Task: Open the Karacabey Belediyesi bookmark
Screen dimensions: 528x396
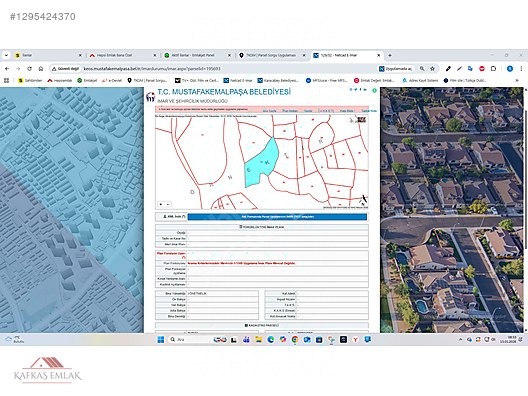Action: [x=278, y=80]
